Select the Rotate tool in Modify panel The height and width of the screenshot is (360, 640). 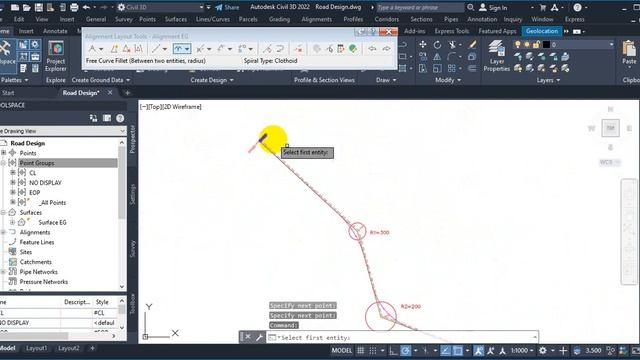coord(437,44)
